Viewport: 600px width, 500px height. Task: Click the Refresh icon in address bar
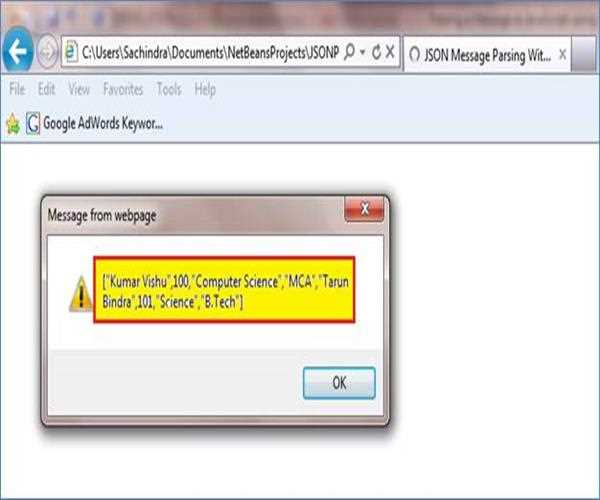coord(377,52)
